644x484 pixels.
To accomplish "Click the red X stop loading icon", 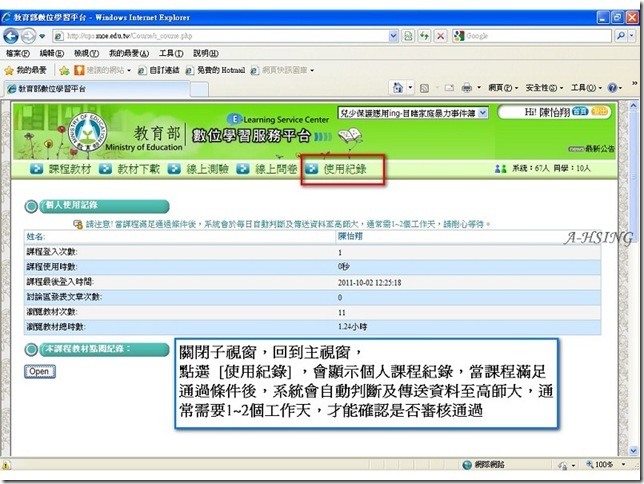I will [440, 36].
